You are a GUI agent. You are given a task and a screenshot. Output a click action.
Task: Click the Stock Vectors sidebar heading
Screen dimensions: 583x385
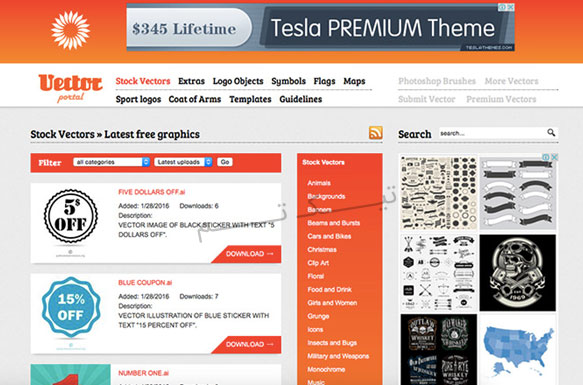[x=323, y=163]
